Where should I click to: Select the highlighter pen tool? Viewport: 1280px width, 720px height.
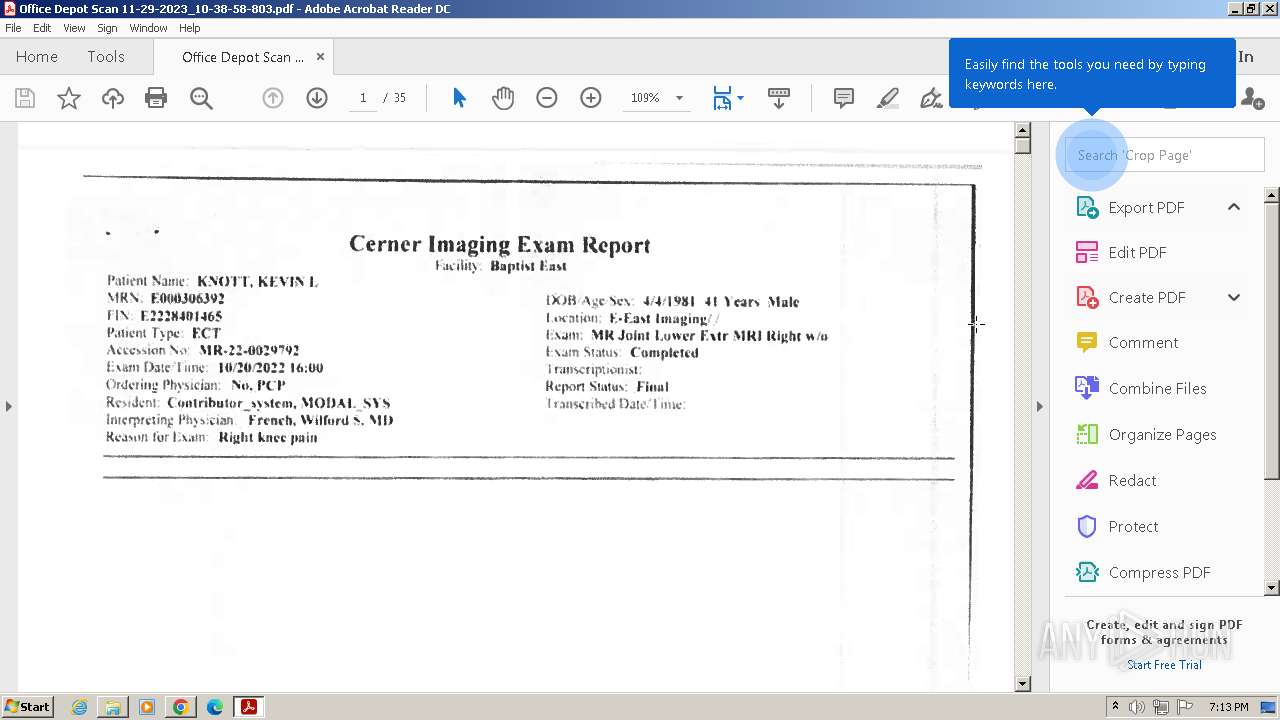coord(887,98)
